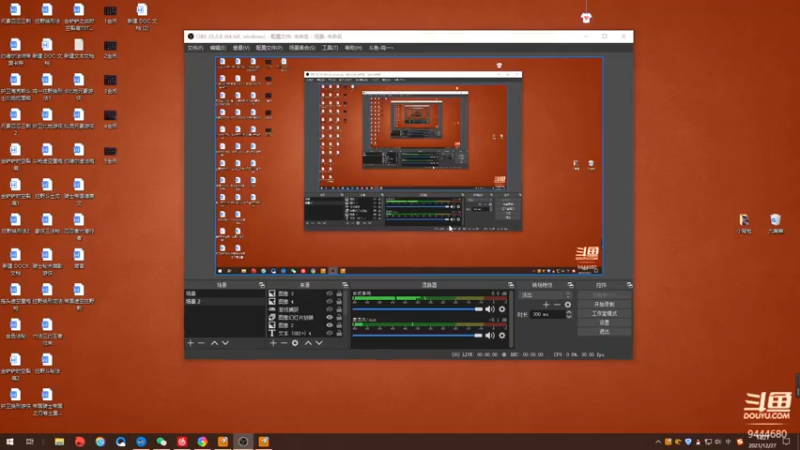Viewport: 800px width, 450px height.
Task: Open the 帮助(H) menu
Action: pos(353,48)
